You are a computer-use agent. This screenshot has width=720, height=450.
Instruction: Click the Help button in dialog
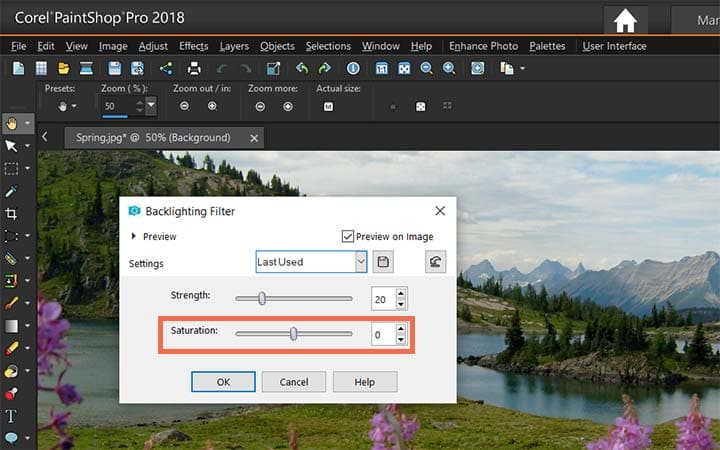pyautogui.click(x=365, y=382)
